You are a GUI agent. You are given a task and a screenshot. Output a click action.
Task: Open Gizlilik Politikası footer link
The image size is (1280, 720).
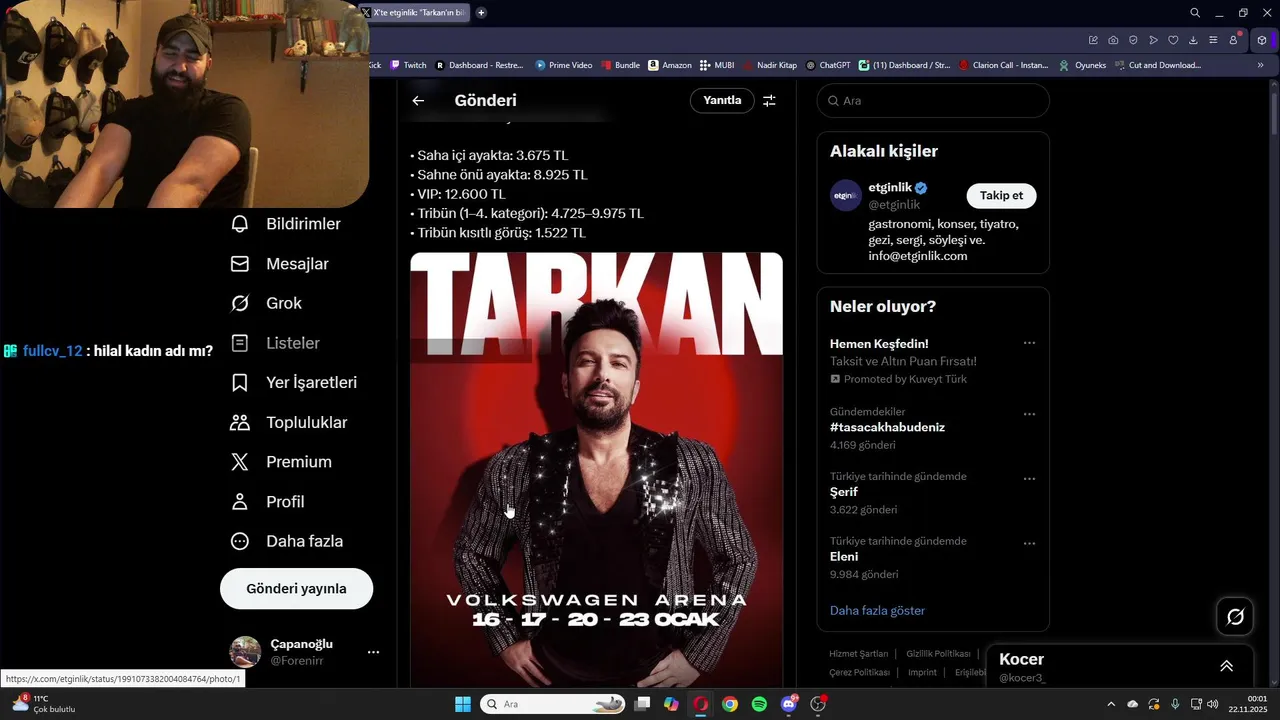(938, 654)
